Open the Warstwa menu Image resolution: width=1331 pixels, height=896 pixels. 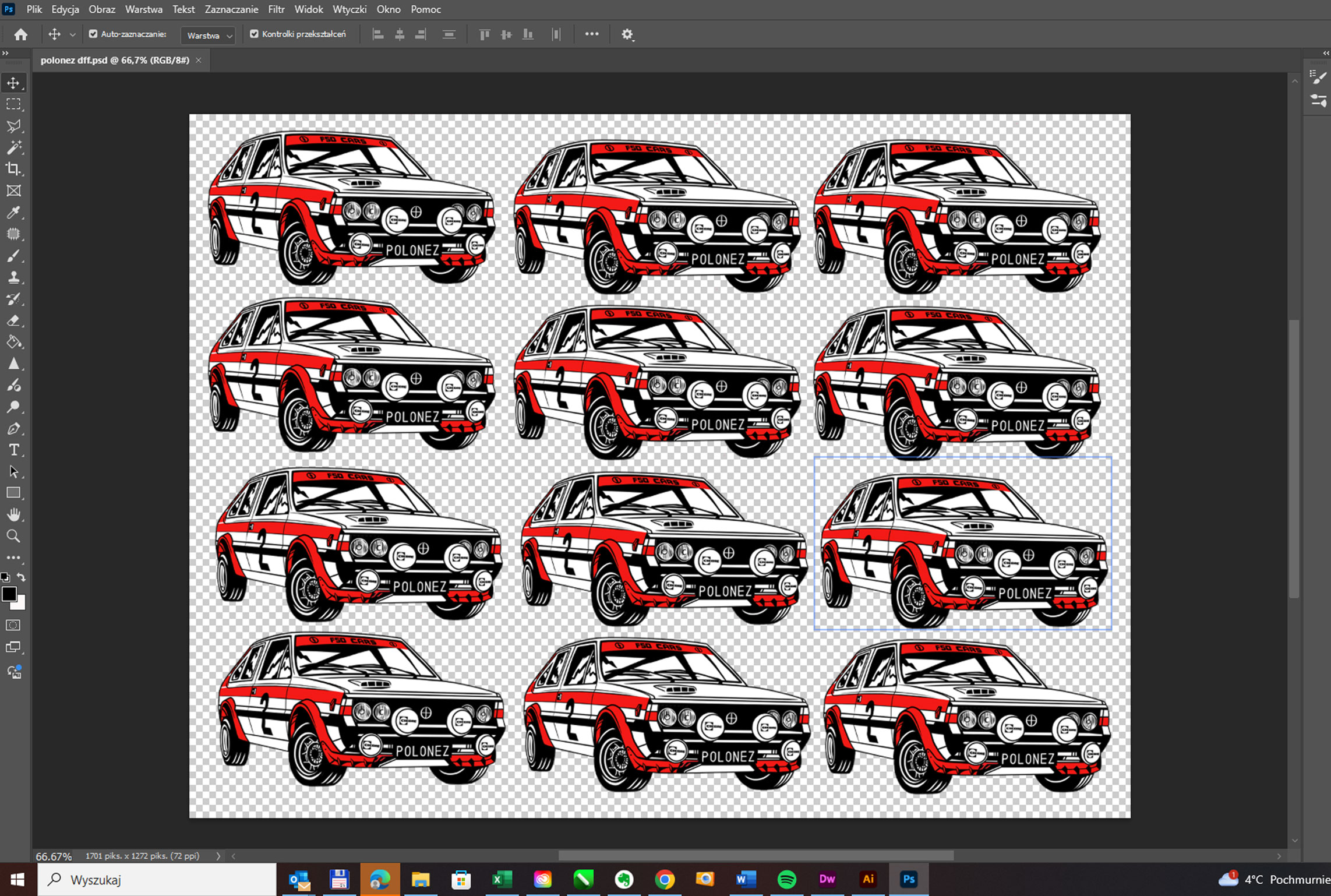point(144,9)
